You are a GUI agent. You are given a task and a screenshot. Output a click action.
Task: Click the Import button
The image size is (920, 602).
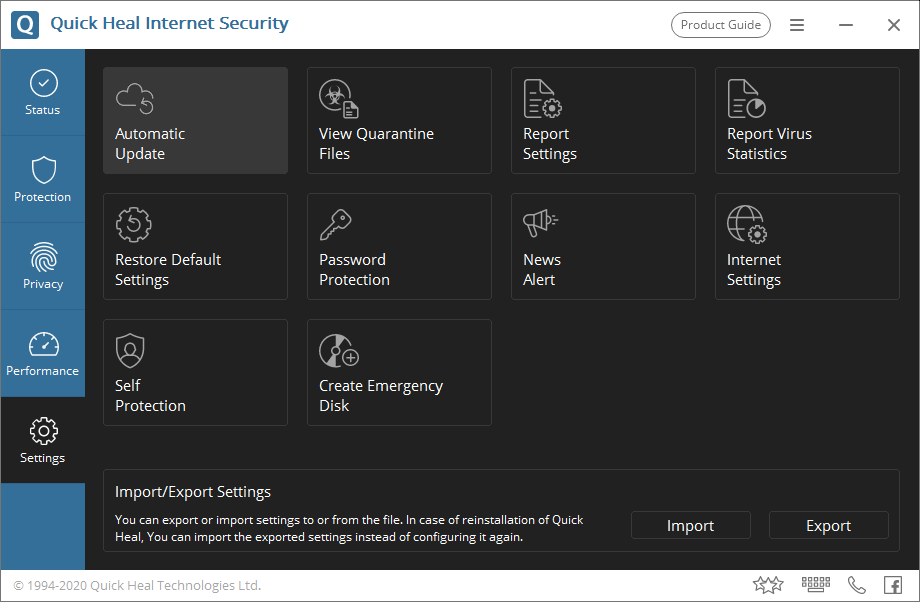pos(690,526)
